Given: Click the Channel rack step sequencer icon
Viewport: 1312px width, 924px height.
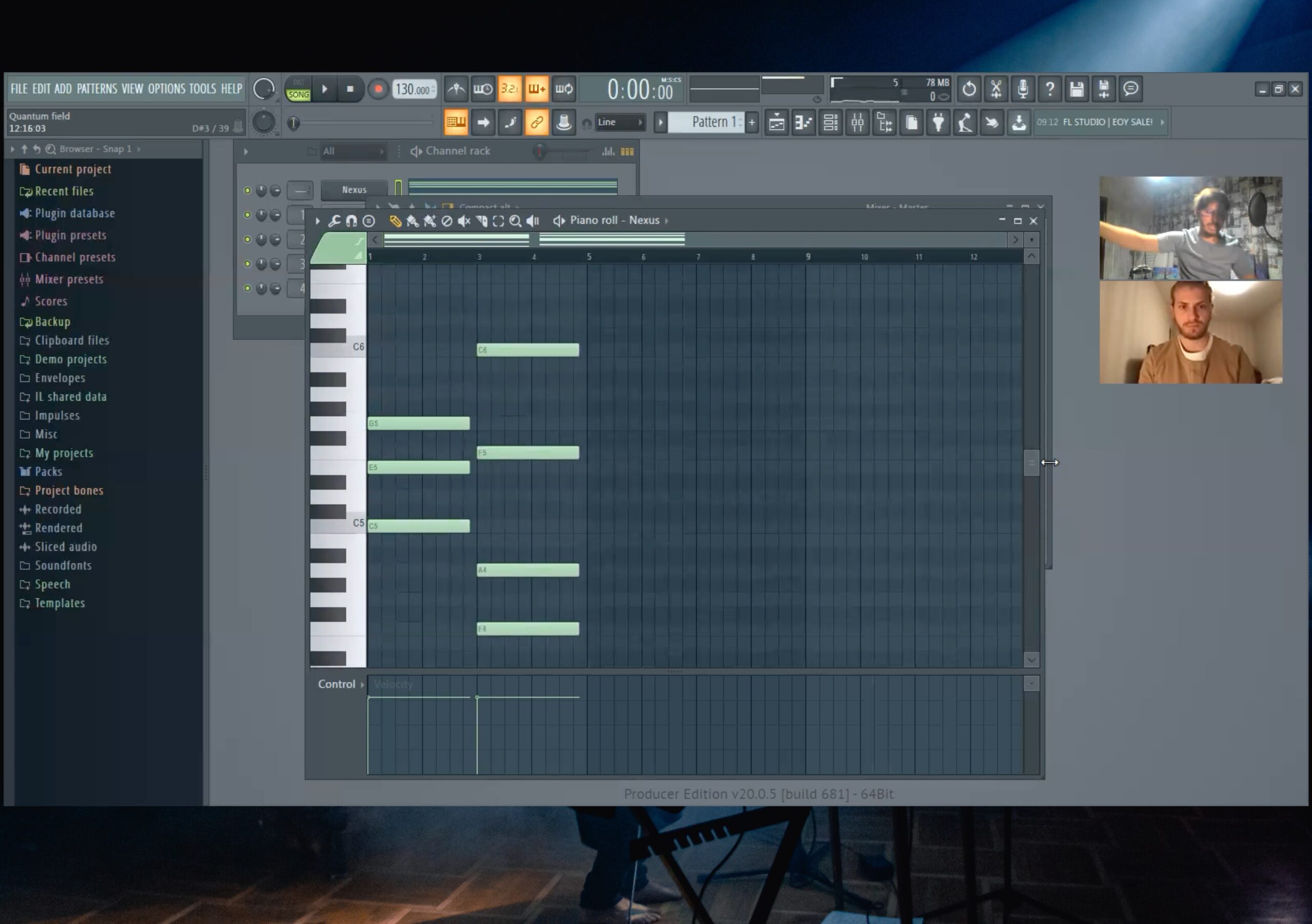Looking at the screenshot, I should [627, 151].
